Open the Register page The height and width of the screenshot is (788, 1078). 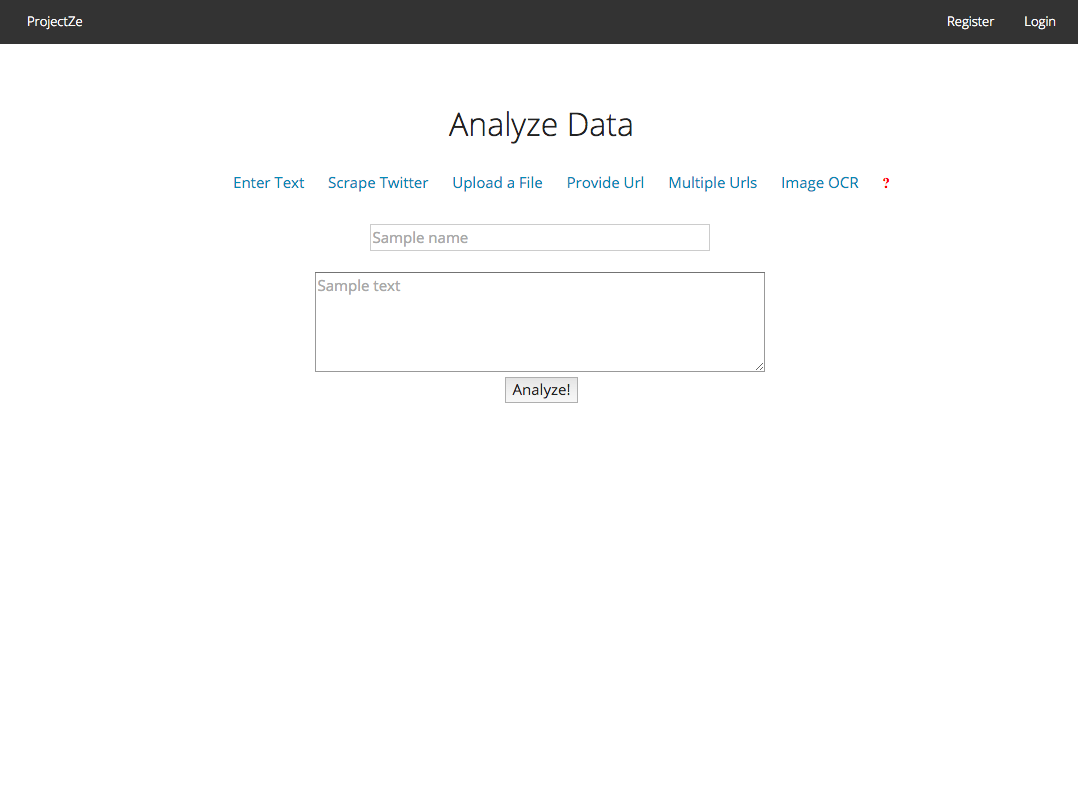[x=970, y=21]
